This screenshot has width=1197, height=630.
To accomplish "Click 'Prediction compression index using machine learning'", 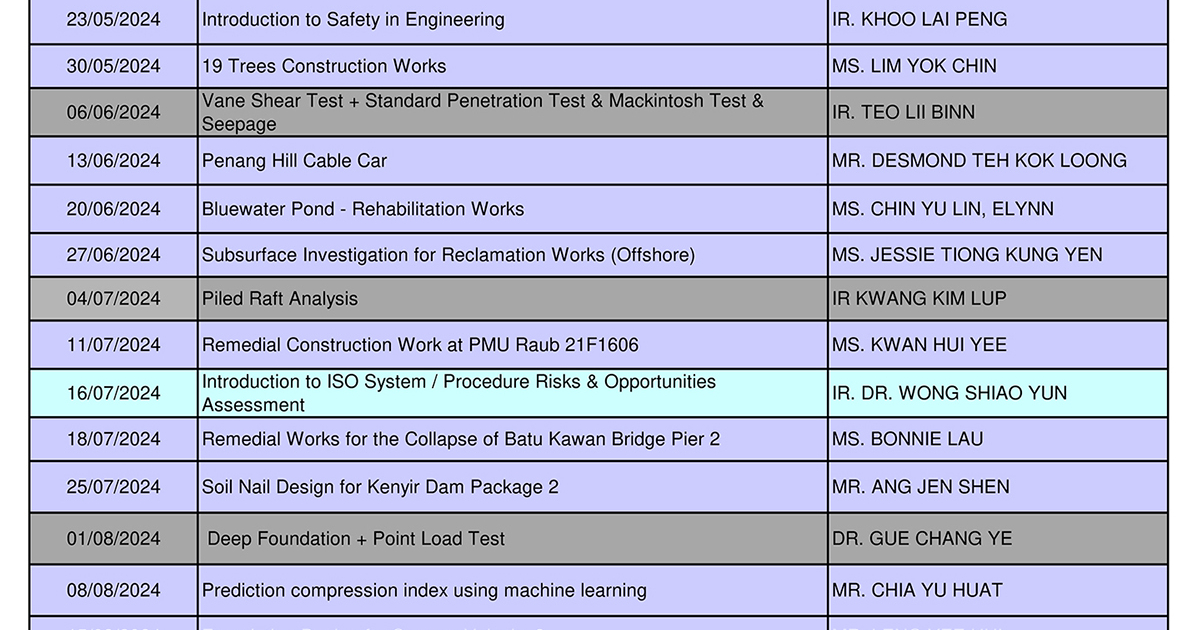I will point(424,591).
